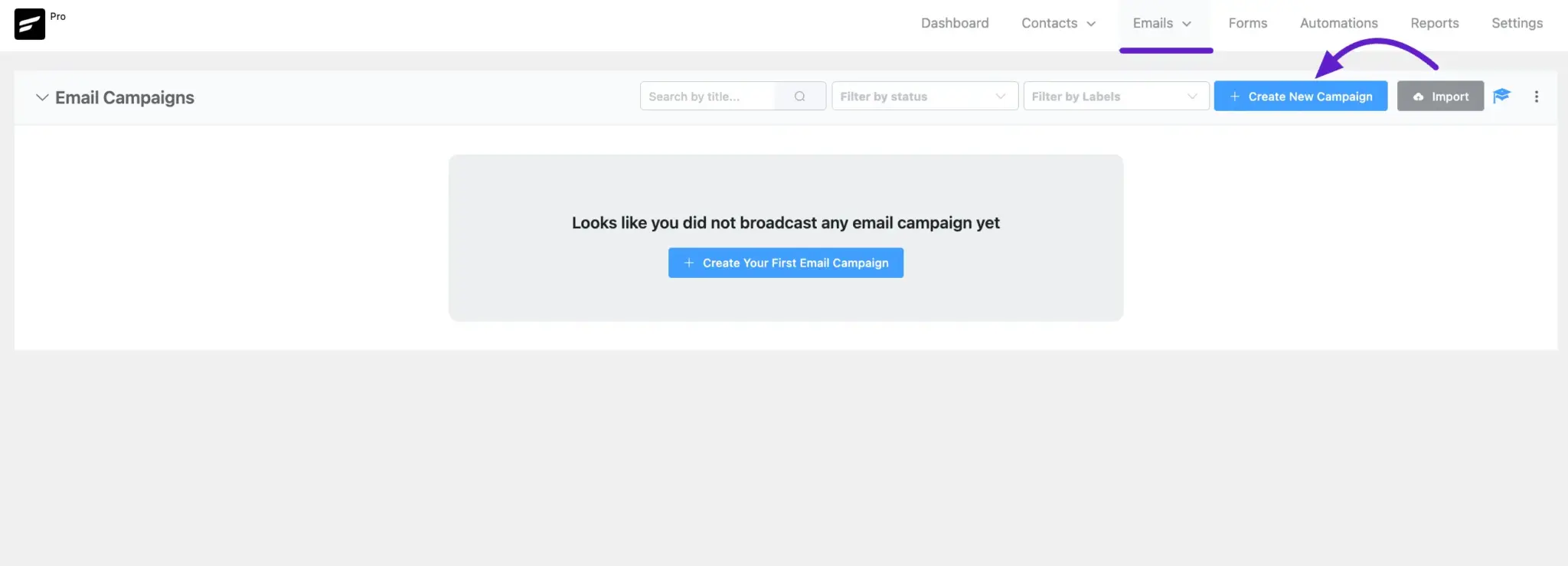The width and height of the screenshot is (1568, 566).
Task: Open the three-dot more options menu
Action: click(1536, 97)
